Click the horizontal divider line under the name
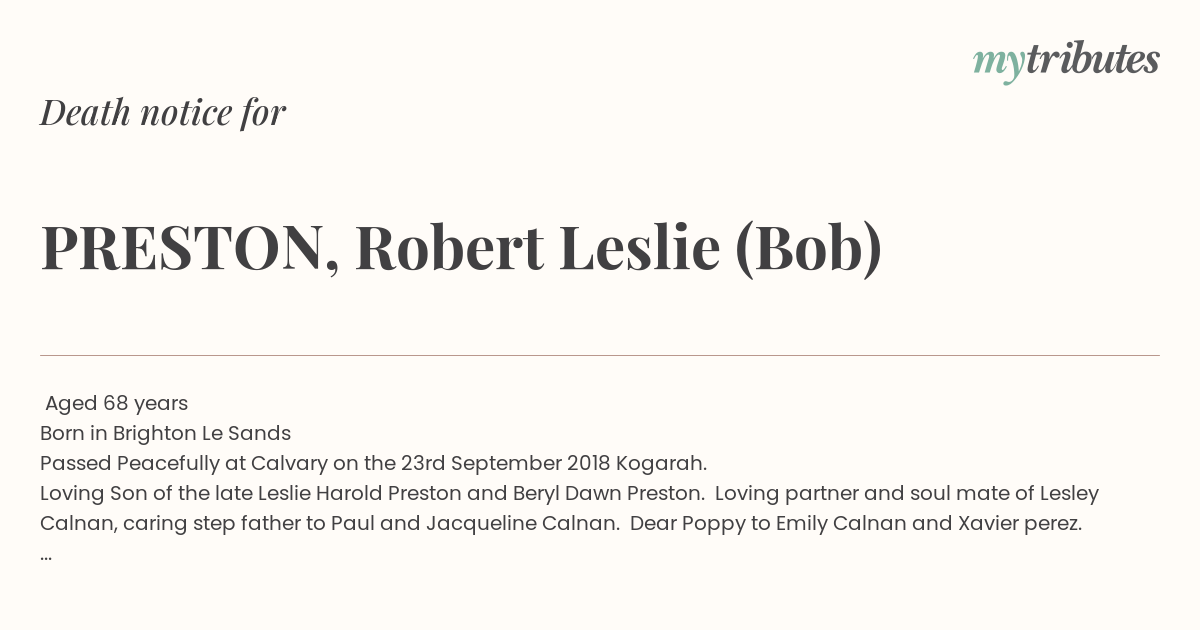1200x630 pixels. (600, 355)
